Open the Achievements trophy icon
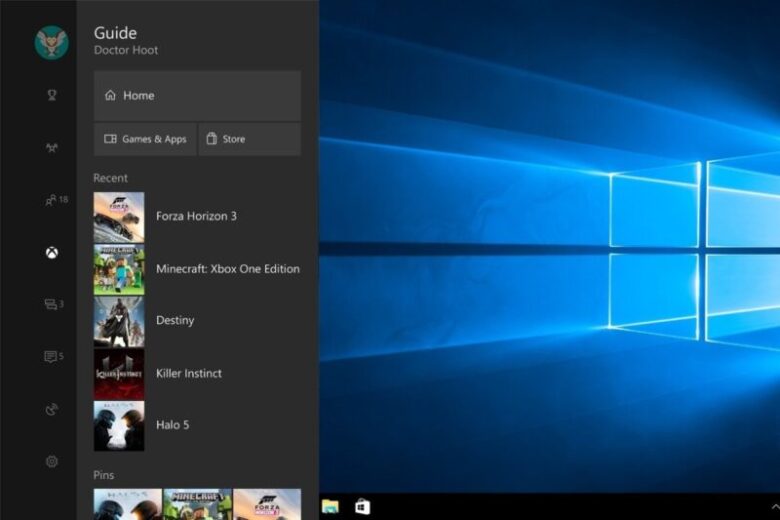Viewport: 780px width, 520px height. click(51, 96)
